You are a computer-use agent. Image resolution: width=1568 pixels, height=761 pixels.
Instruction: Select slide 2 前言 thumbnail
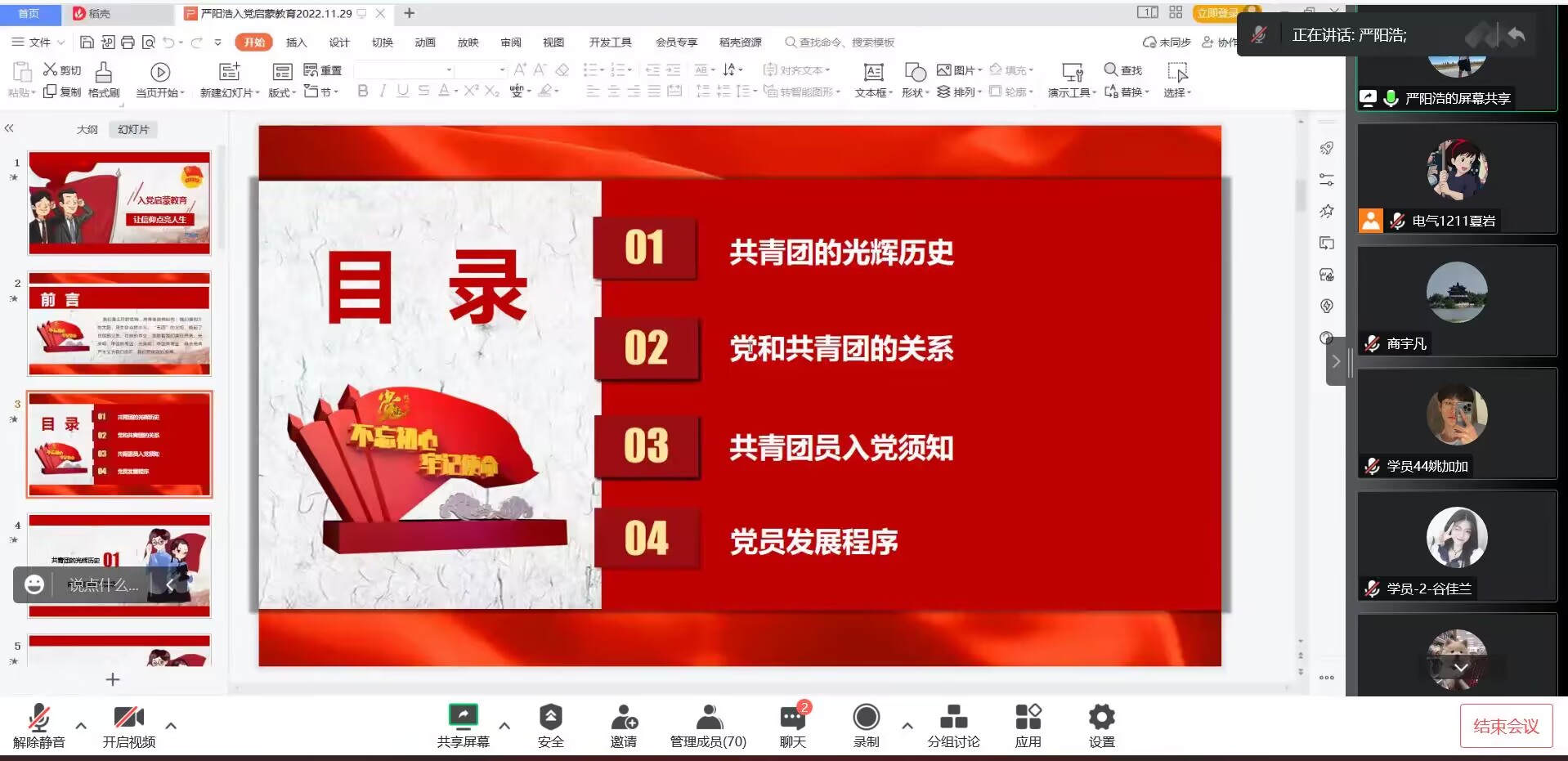pos(119,324)
